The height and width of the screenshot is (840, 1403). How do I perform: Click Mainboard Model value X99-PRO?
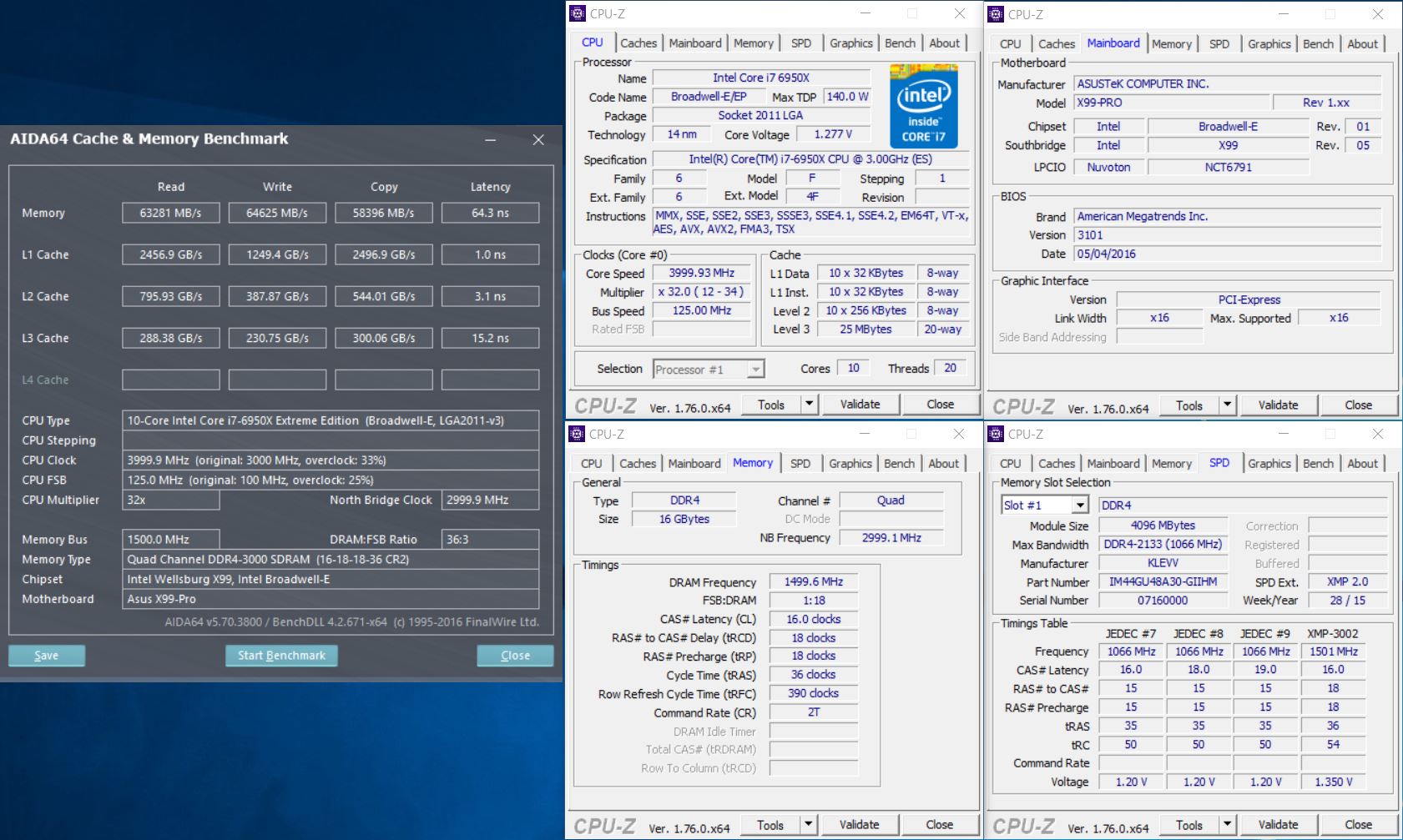[x=1171, y=103]
